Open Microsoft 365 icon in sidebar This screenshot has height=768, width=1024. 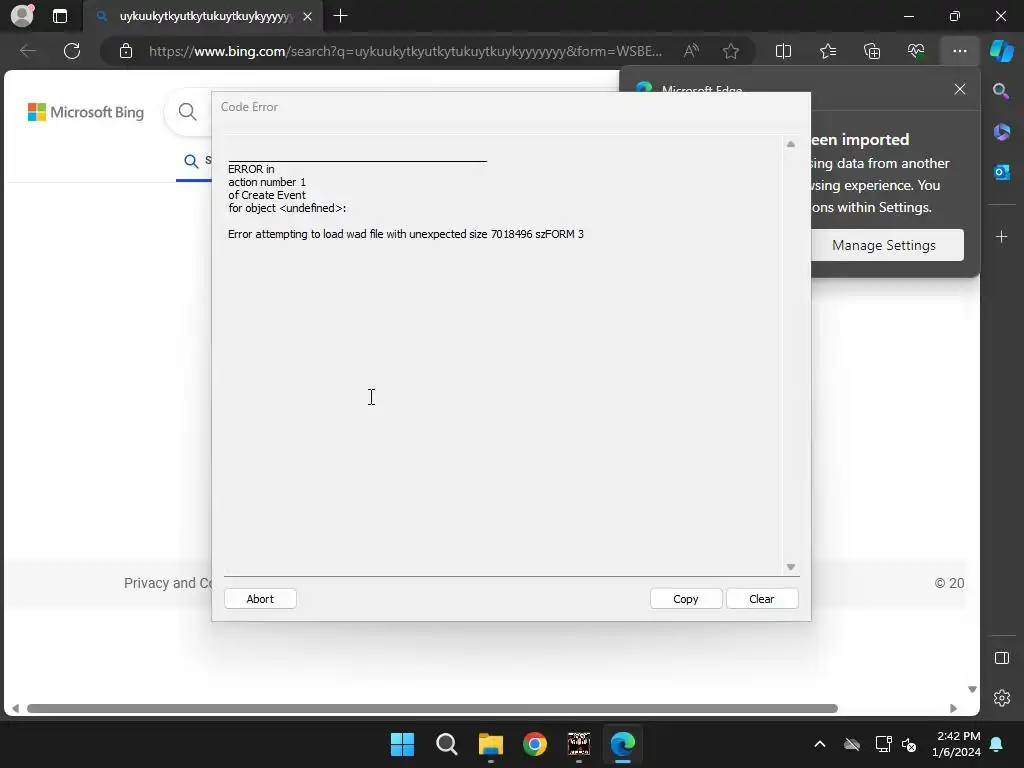click(1002, 132)
